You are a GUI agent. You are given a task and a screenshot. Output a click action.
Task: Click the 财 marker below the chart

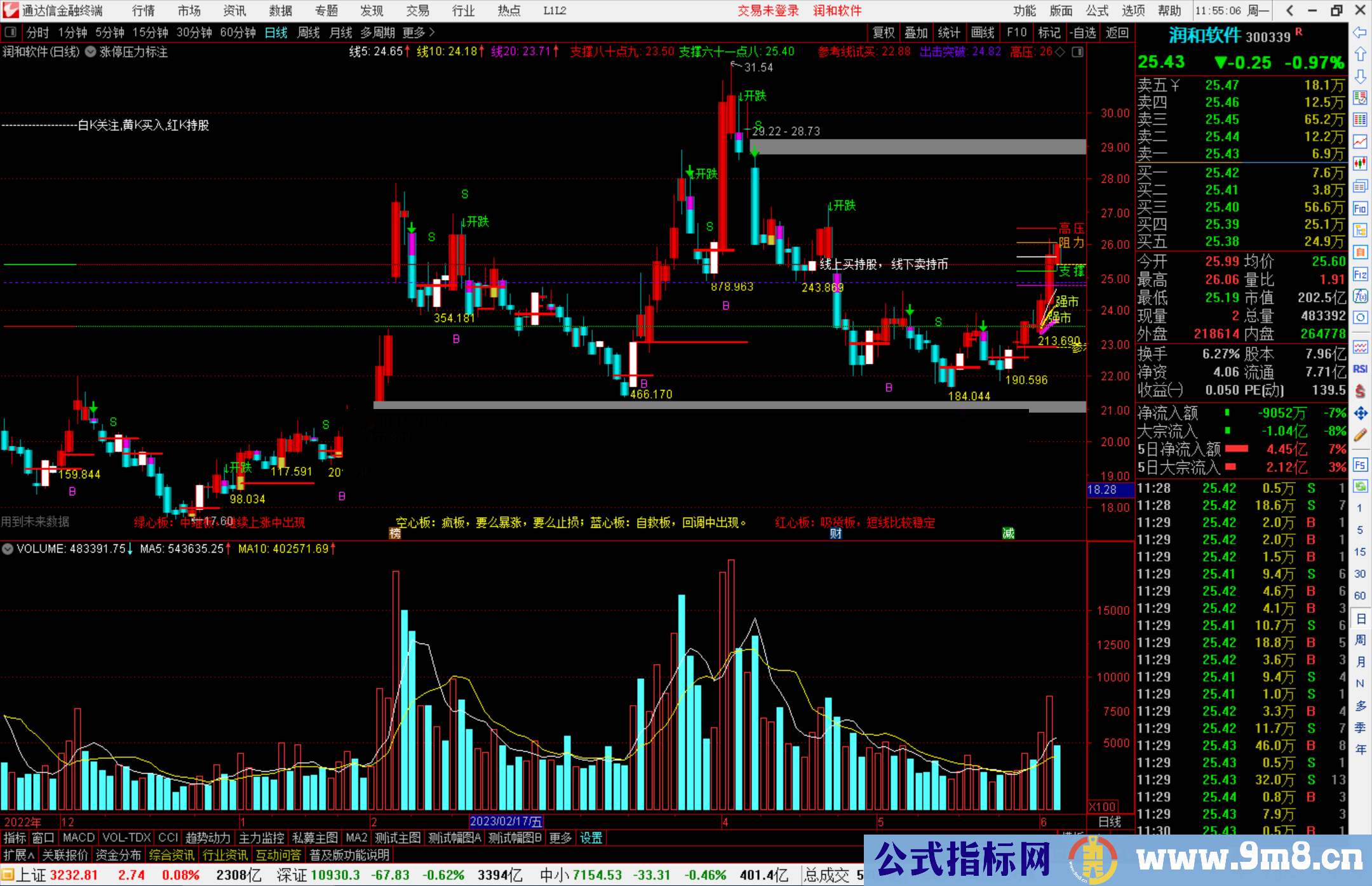pyautogui.click(x=836, y=534)
